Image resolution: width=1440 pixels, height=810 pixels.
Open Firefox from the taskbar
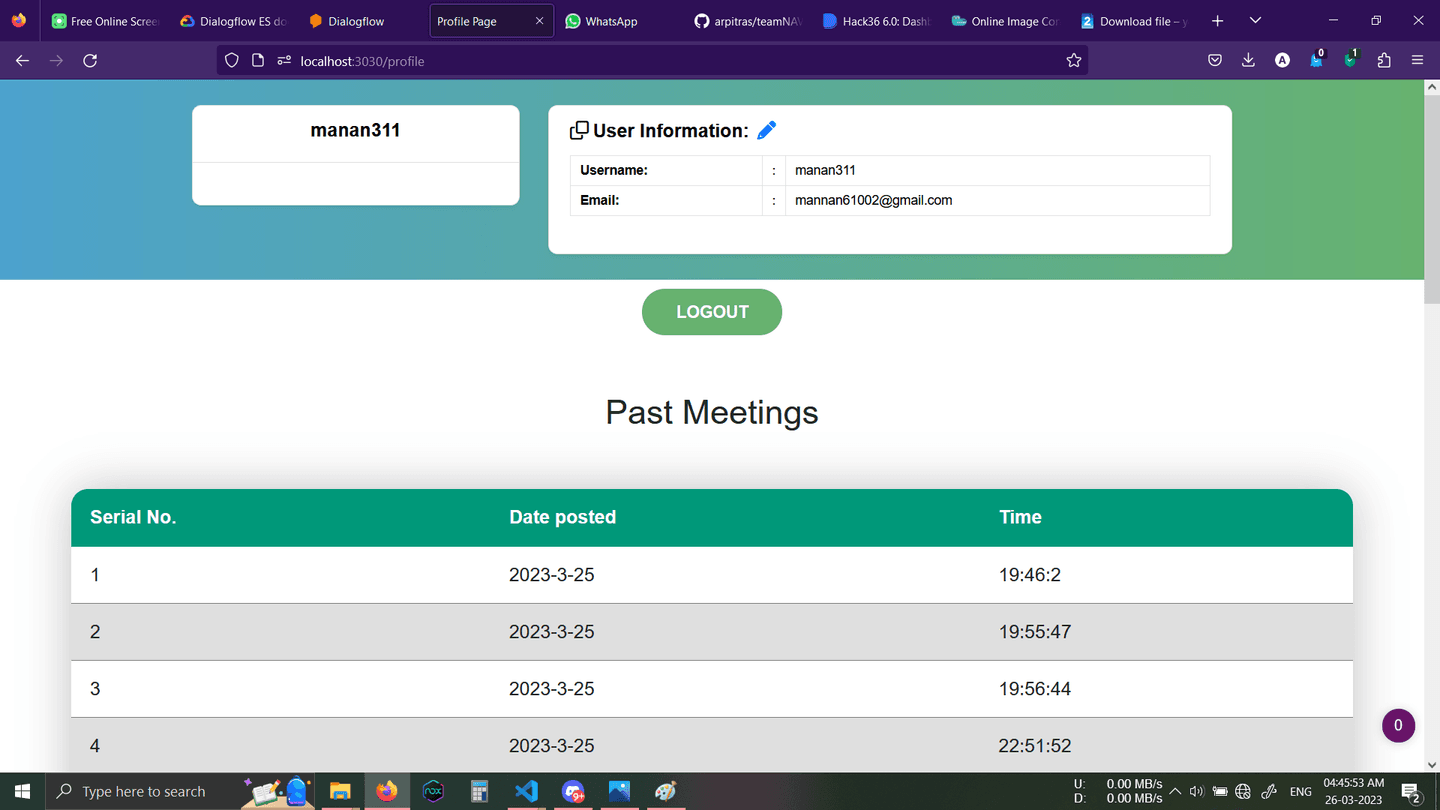[386, 791]
